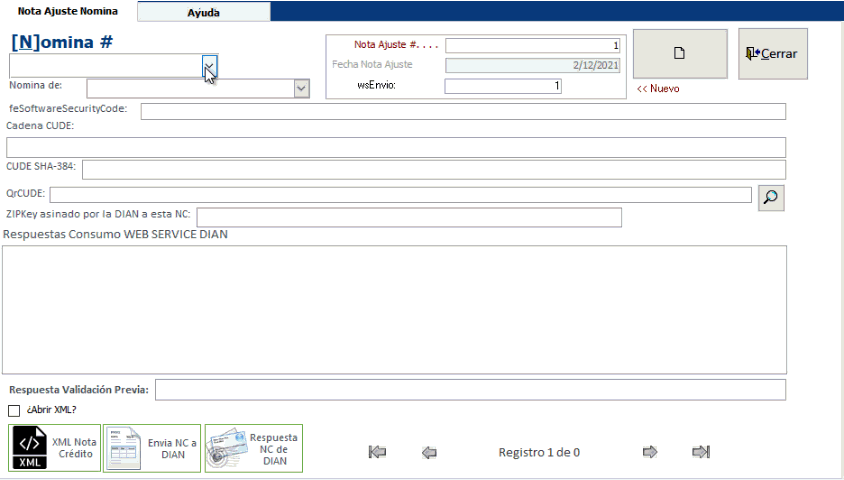Expand the Nomina de combo box
844x480 pixels.
[301, 88]
